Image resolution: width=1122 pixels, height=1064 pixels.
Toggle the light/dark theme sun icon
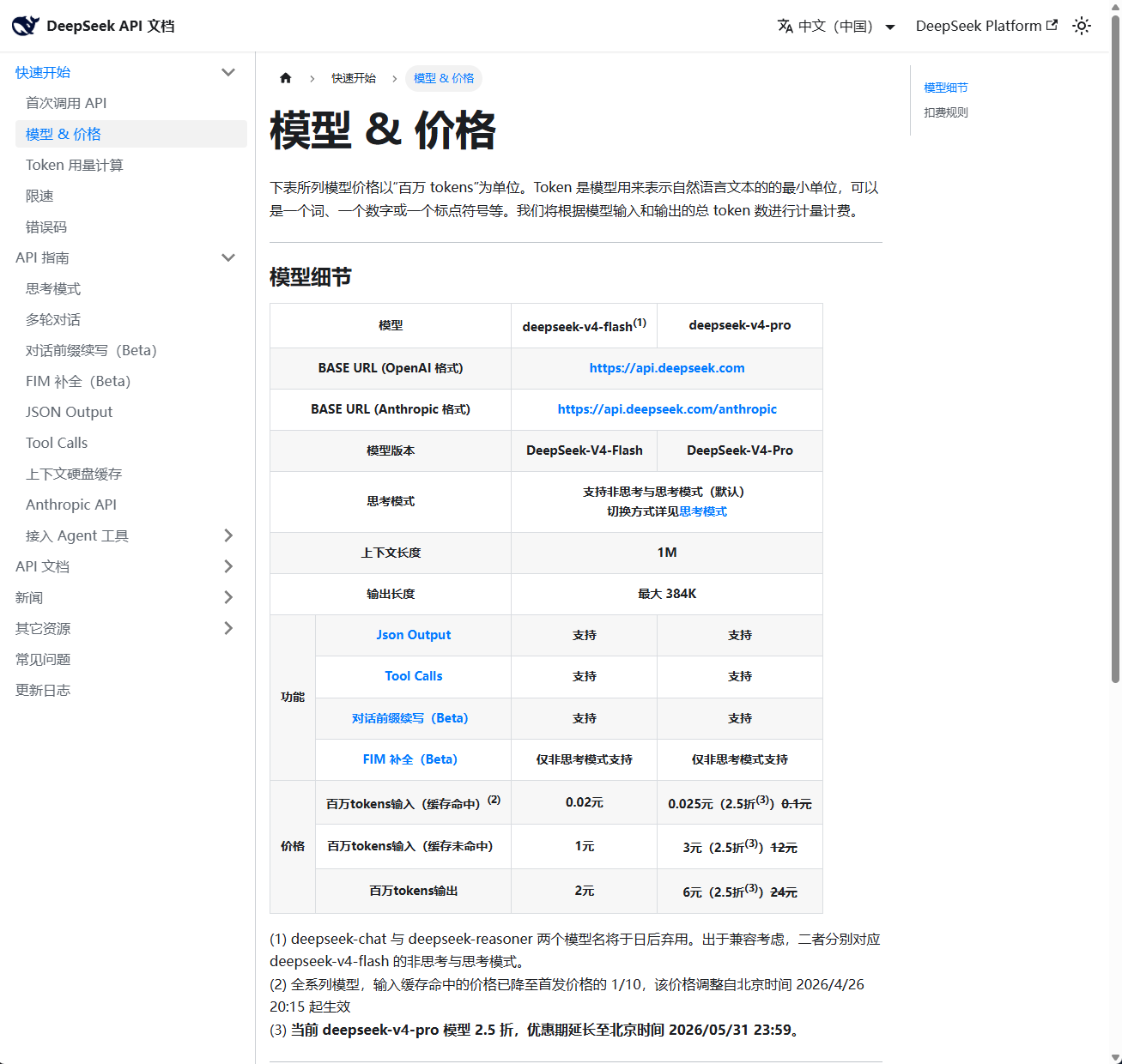click(1081, 26)
